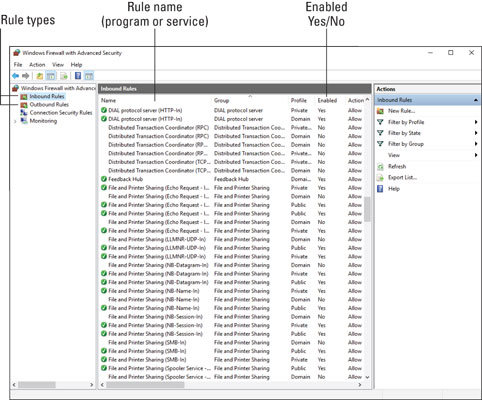Click New Rule... in the Actions pane
482x400 pixels.
pos(401,111)
